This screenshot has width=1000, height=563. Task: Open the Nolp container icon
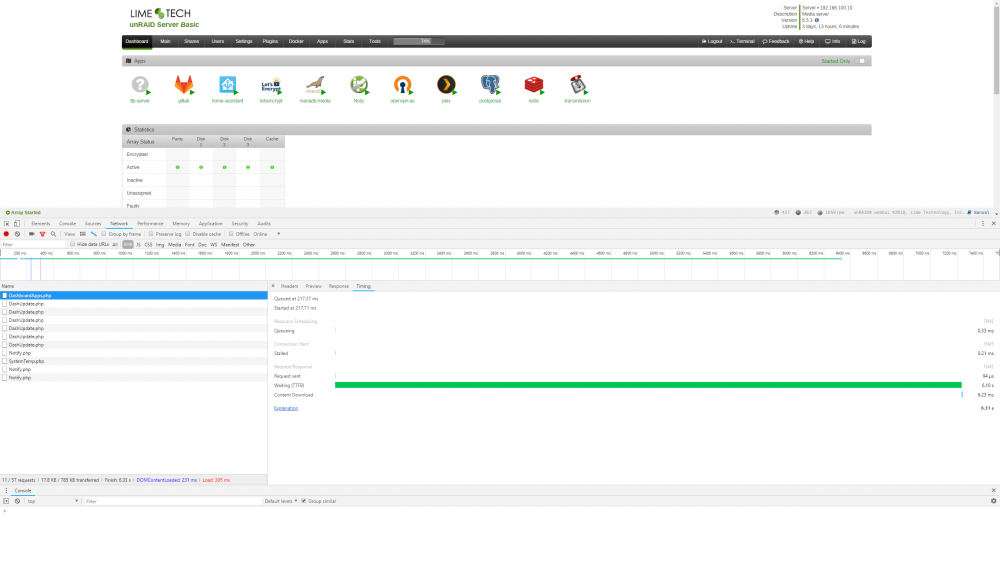[x=358, y=85]
